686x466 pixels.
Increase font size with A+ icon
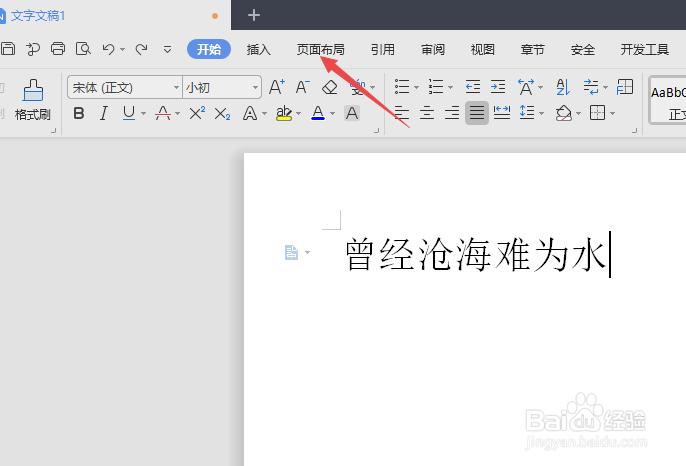pos(277,87)
